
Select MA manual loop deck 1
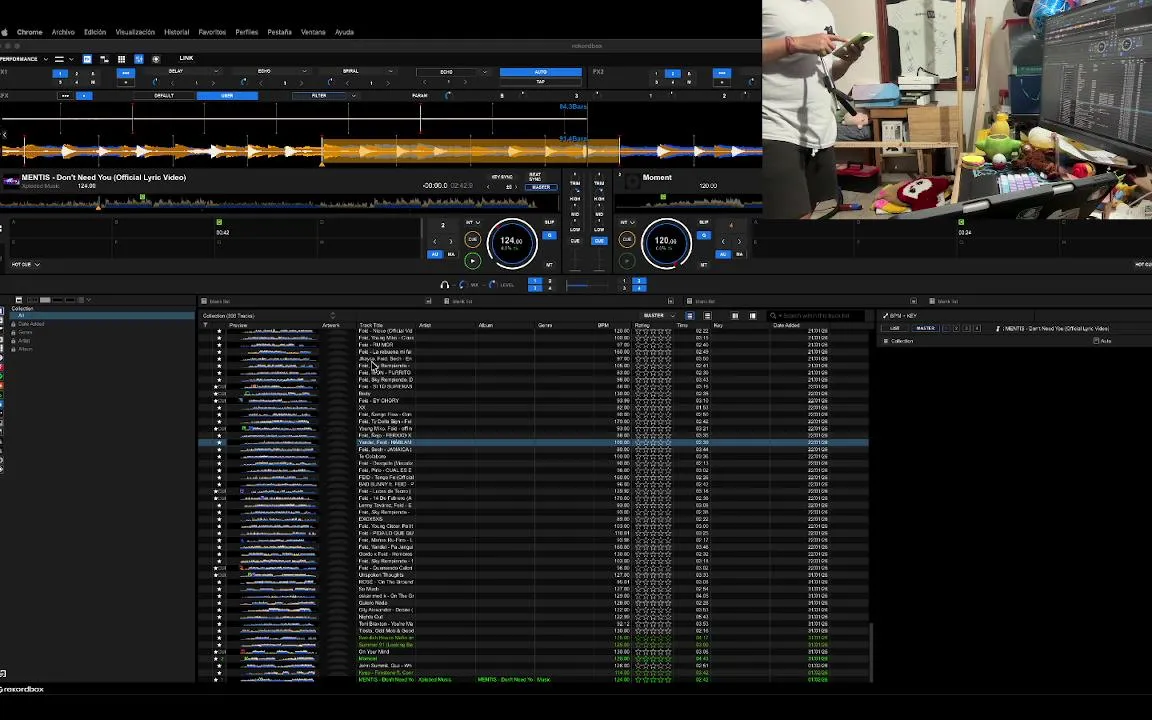point(451,254)
